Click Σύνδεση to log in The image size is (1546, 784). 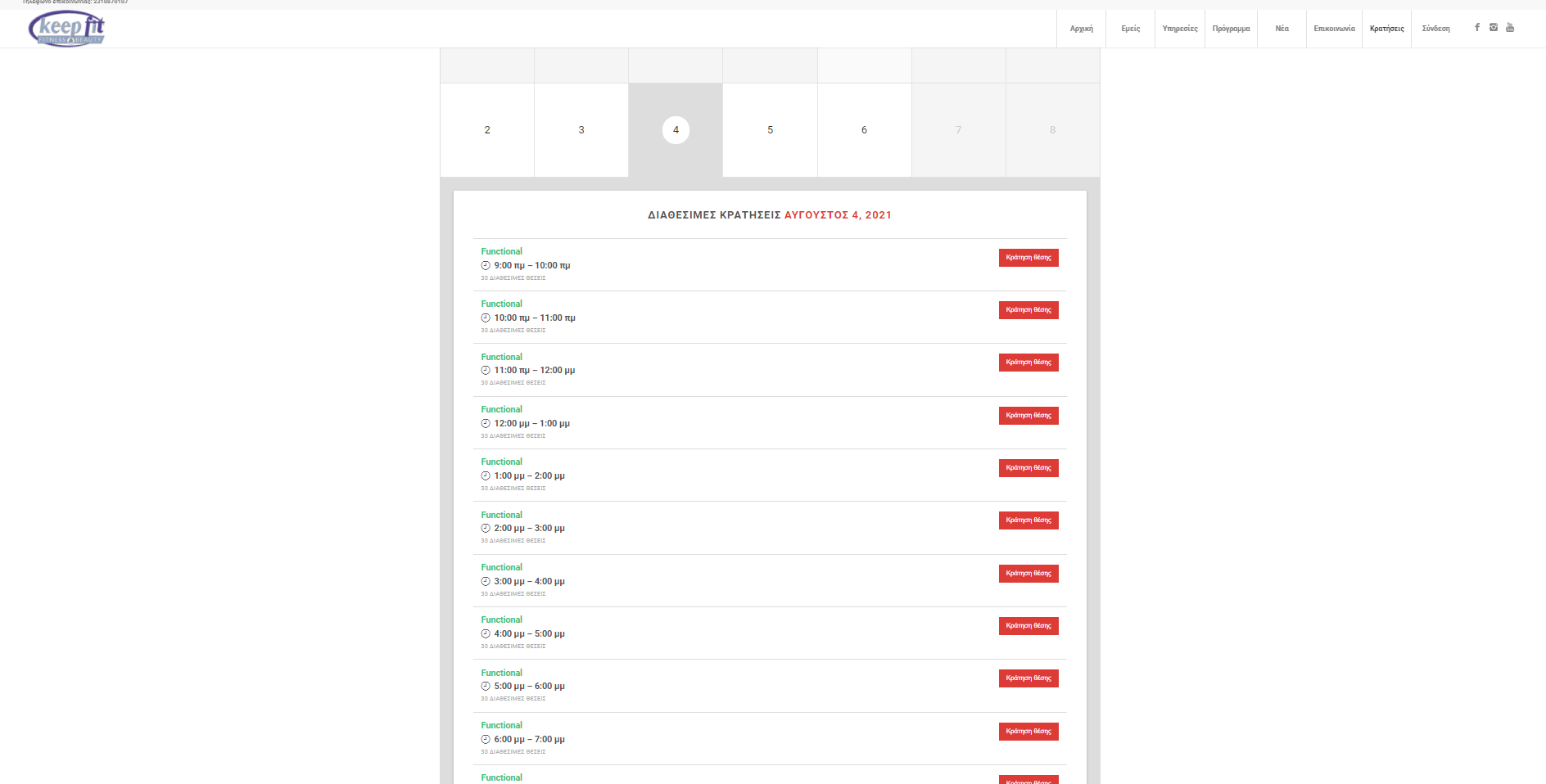point(1435,29)
